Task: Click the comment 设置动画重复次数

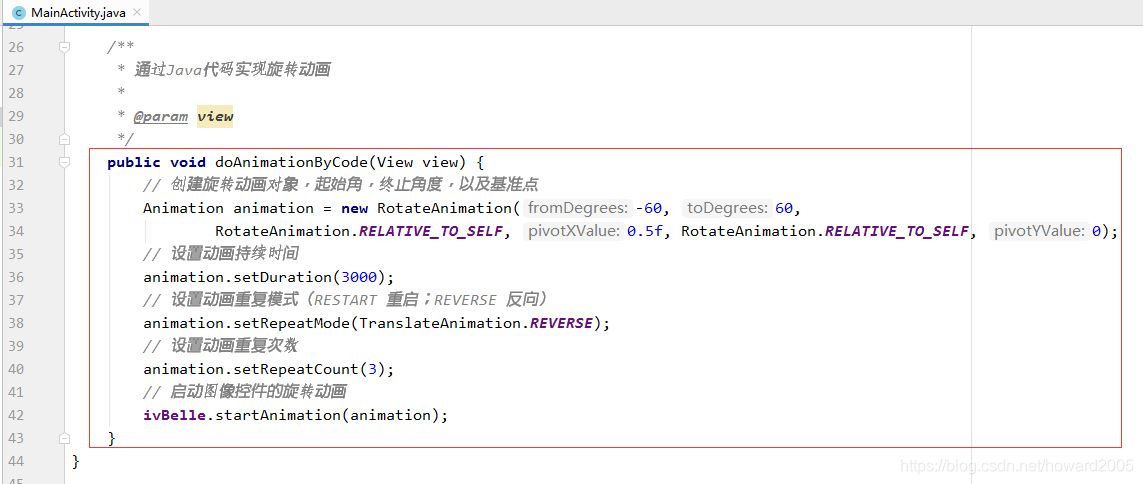Action: point(221,346)
